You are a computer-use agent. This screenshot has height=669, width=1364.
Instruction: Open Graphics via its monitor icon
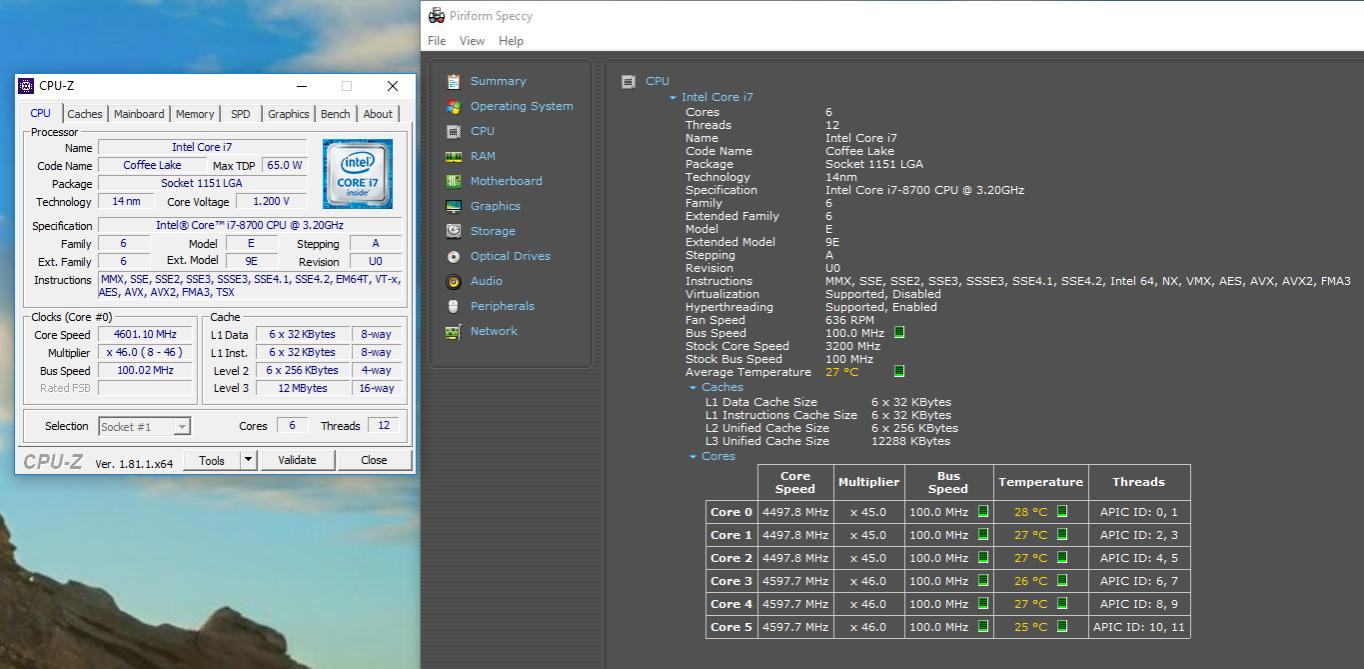point(454,206)
